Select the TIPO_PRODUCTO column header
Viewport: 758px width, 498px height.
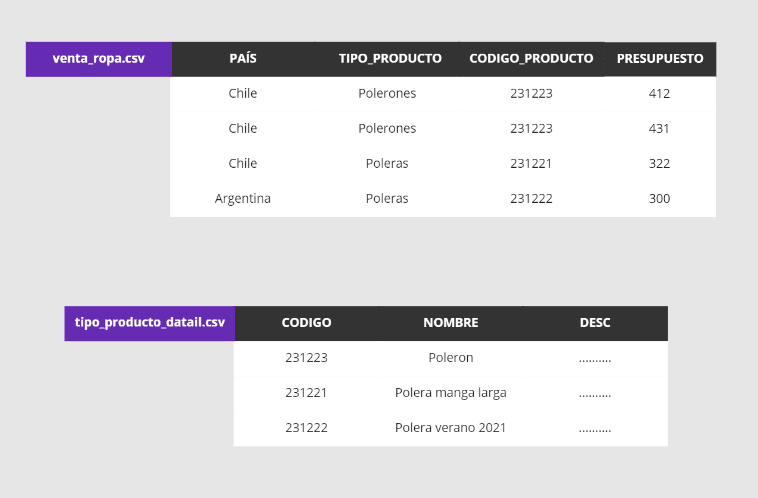pyautogui.click(x=390, y=59)
